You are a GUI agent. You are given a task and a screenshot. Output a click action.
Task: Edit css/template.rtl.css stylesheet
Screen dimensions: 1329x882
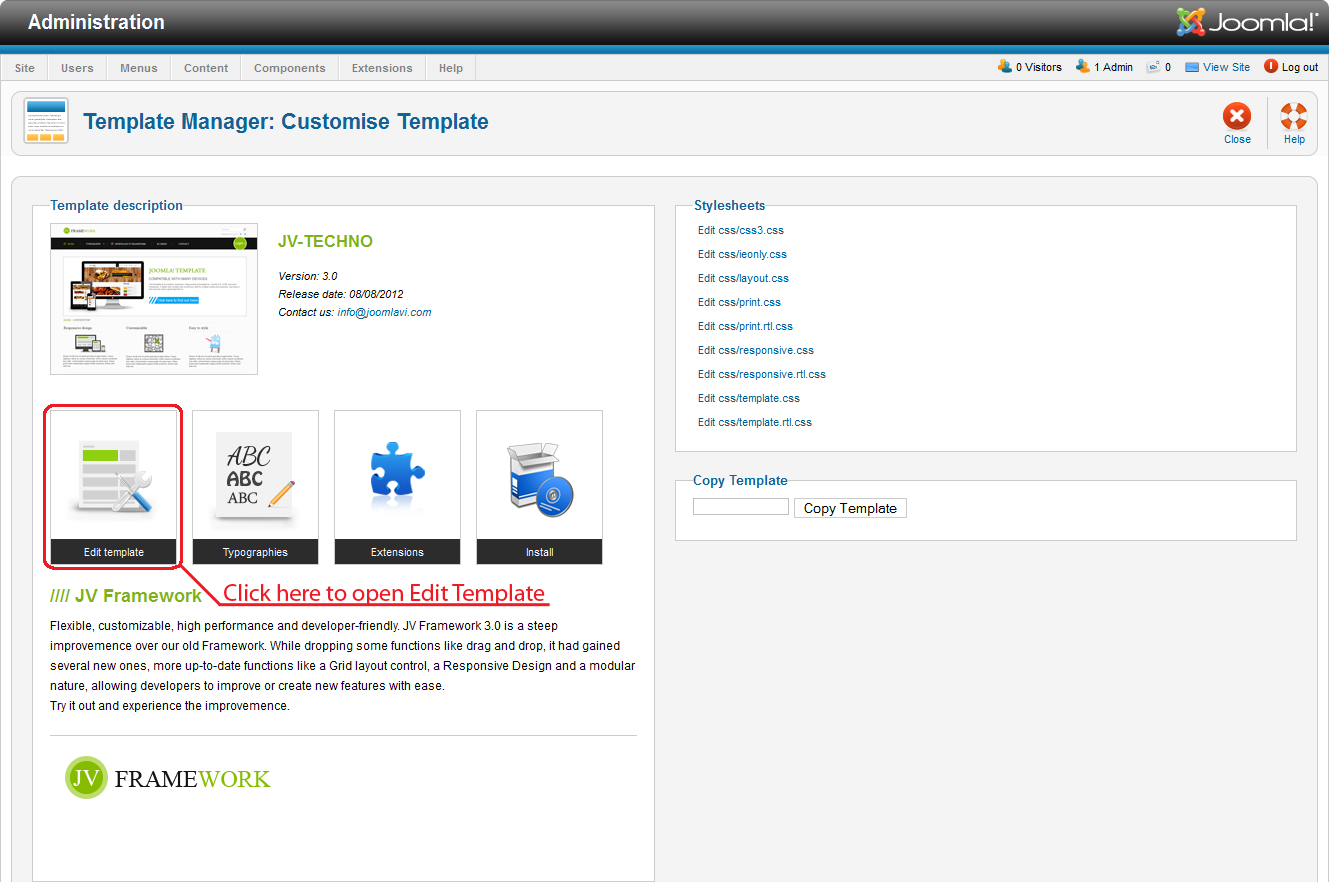[755, 422]
